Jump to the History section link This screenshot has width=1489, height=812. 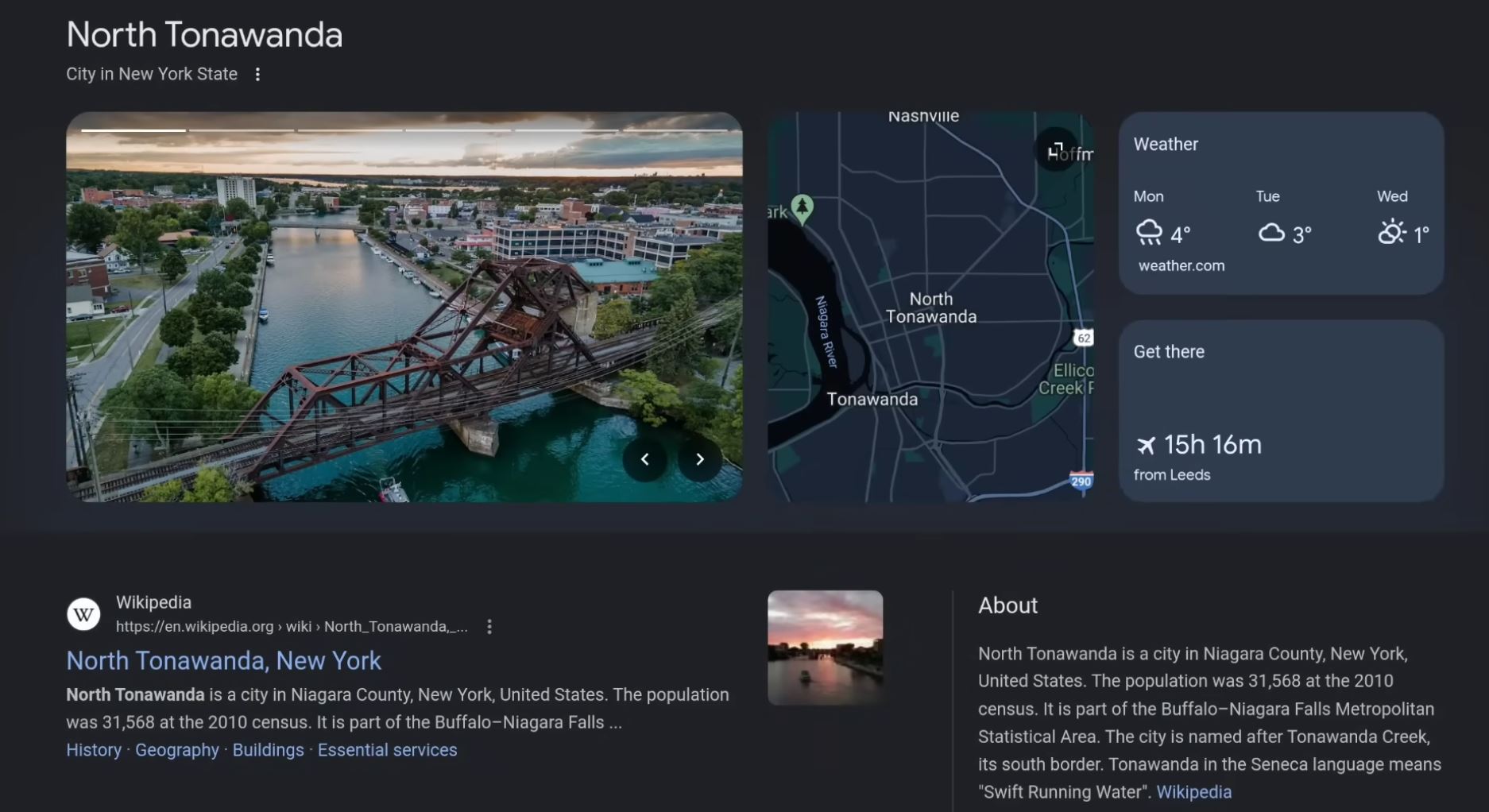click(x=94, y=750)
